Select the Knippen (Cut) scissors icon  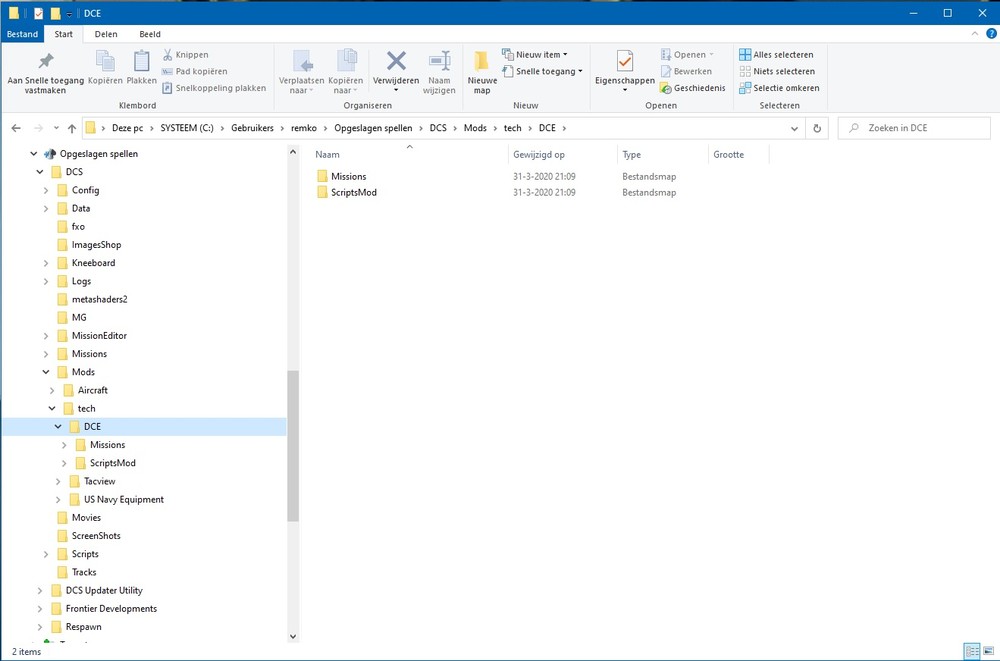click(165, 54)
